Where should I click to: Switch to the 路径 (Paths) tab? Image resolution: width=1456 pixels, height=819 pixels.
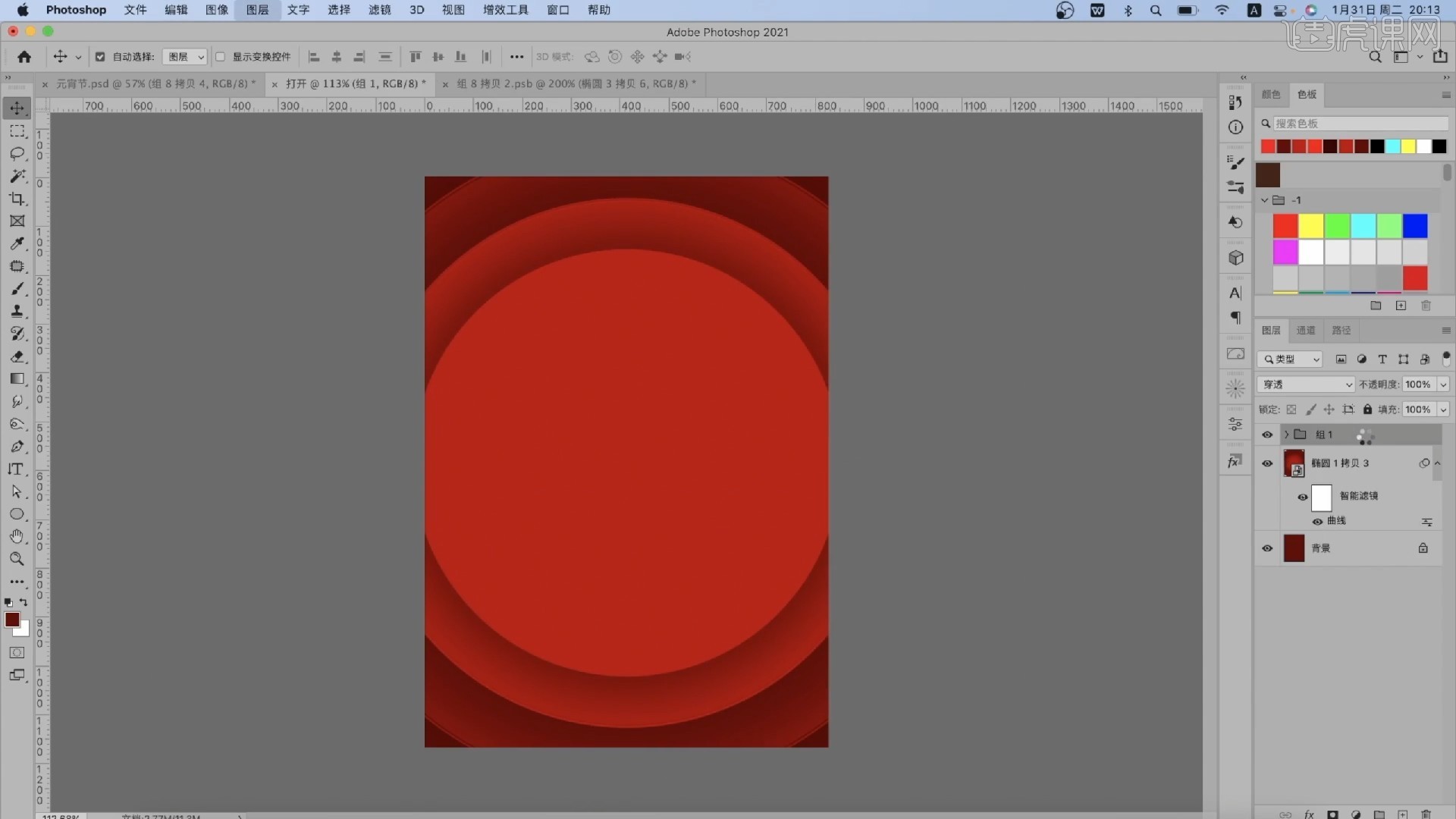click(1341, 331)
